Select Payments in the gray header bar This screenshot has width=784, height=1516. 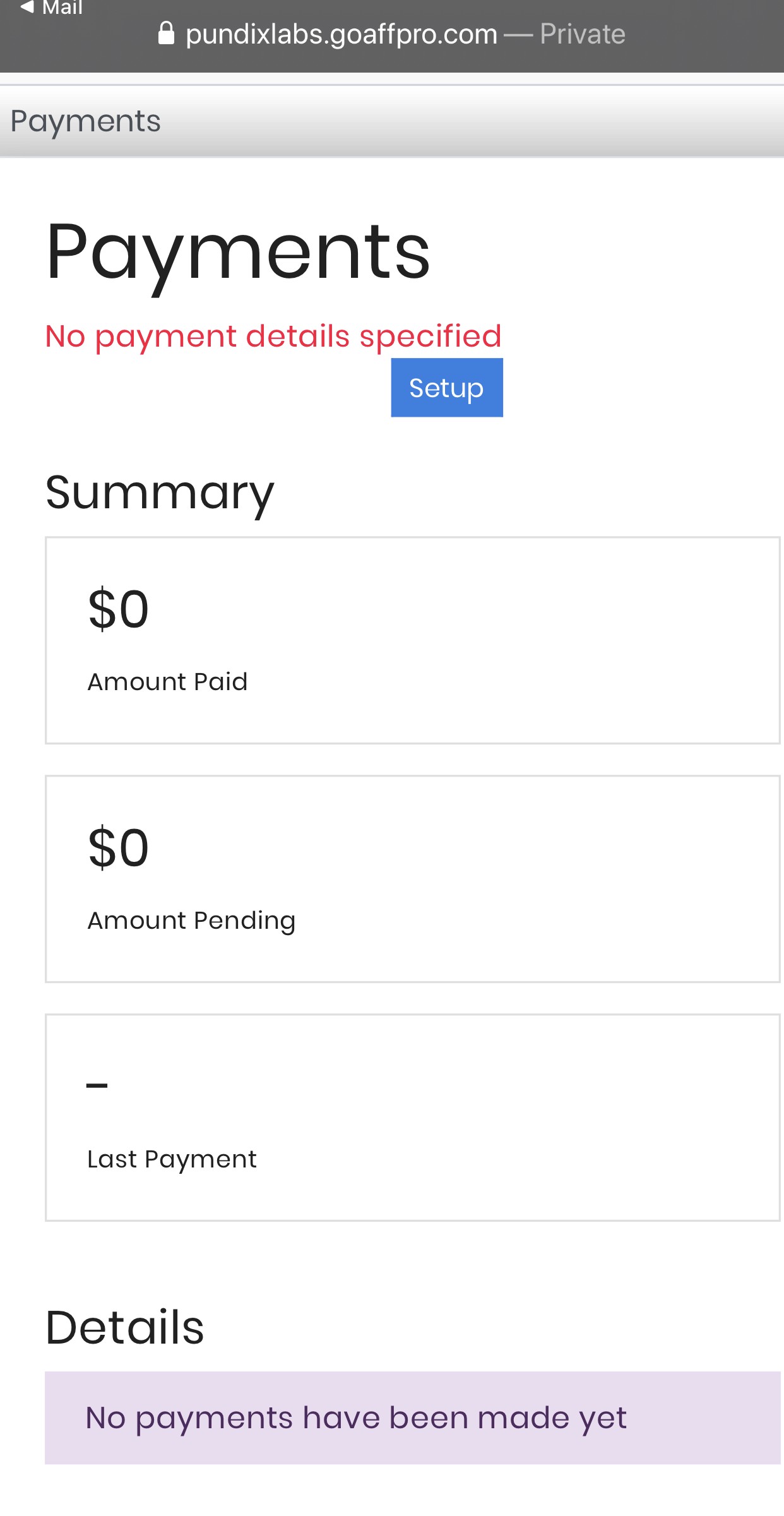point(86,121)
